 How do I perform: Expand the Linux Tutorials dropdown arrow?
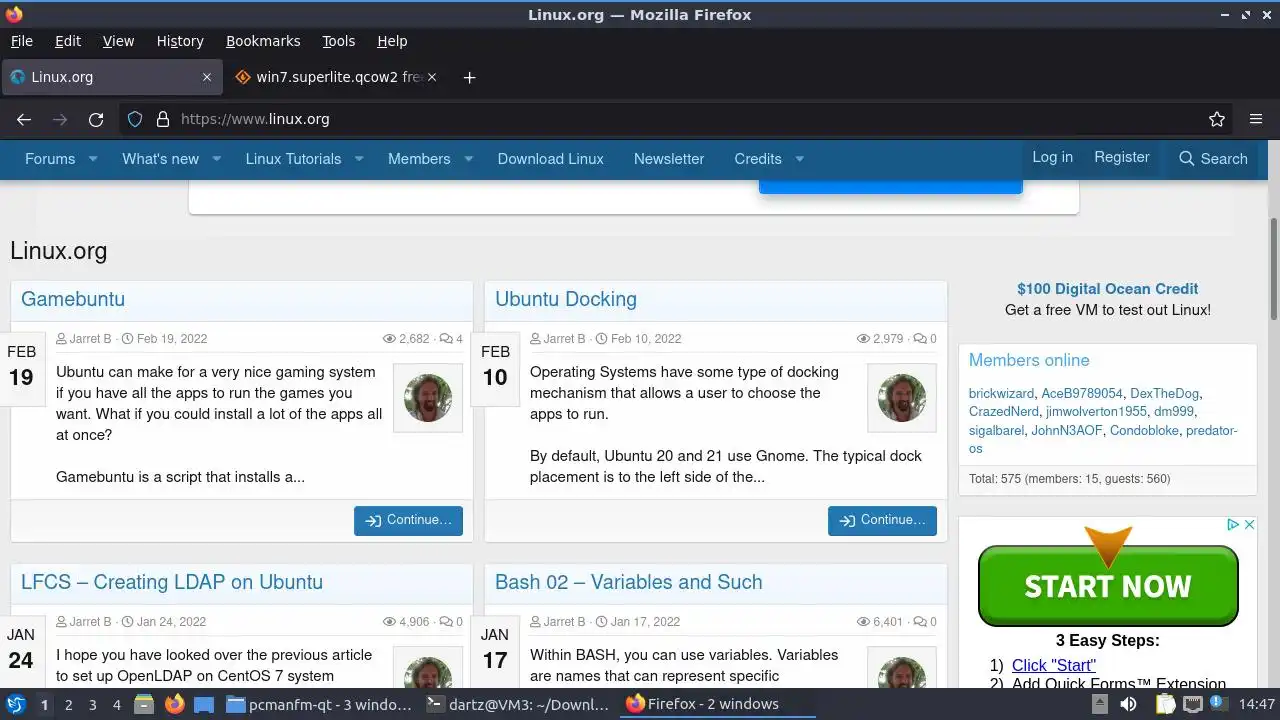pos(359,158)
